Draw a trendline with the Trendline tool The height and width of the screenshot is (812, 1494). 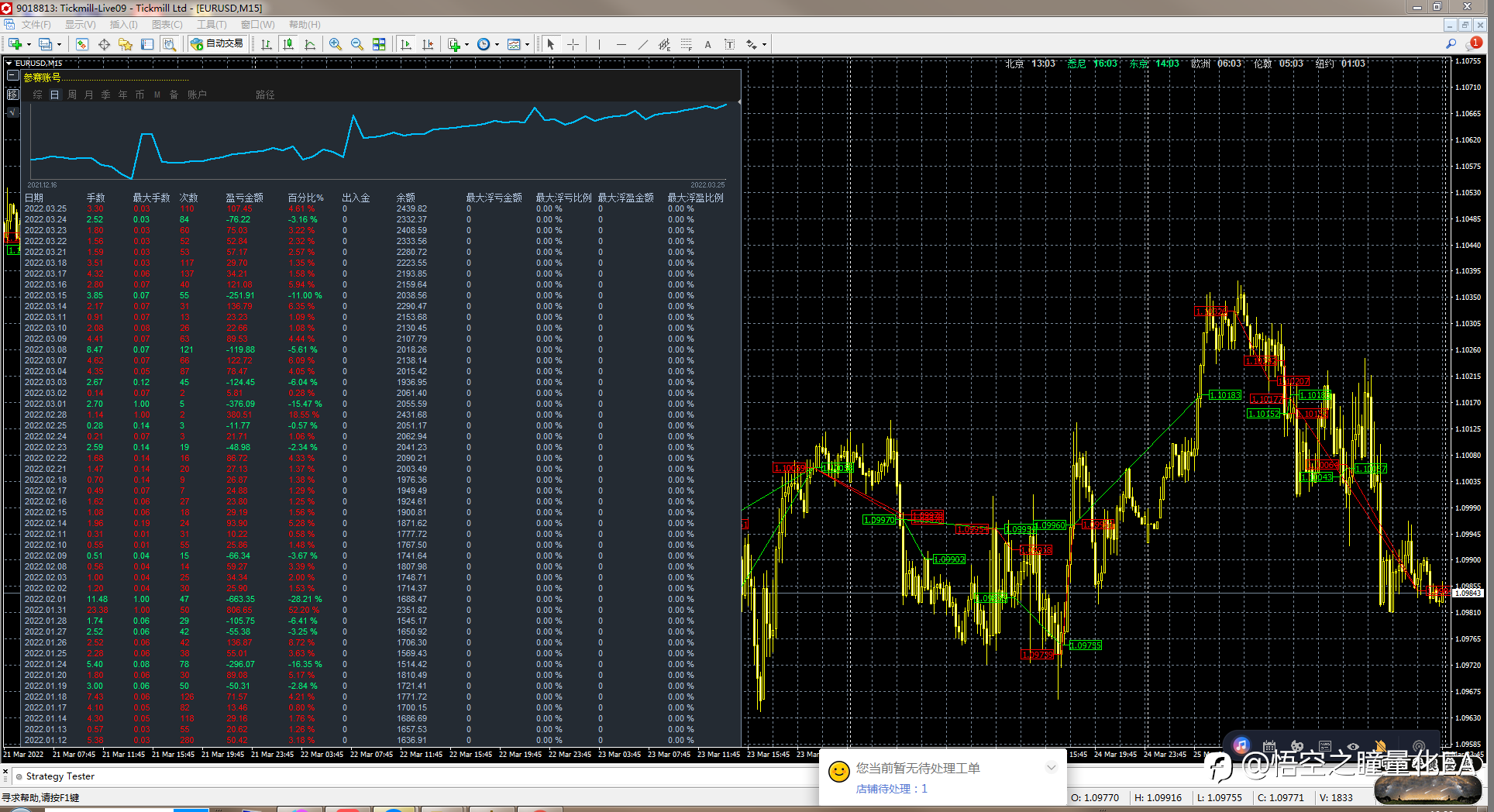point(642,44)
